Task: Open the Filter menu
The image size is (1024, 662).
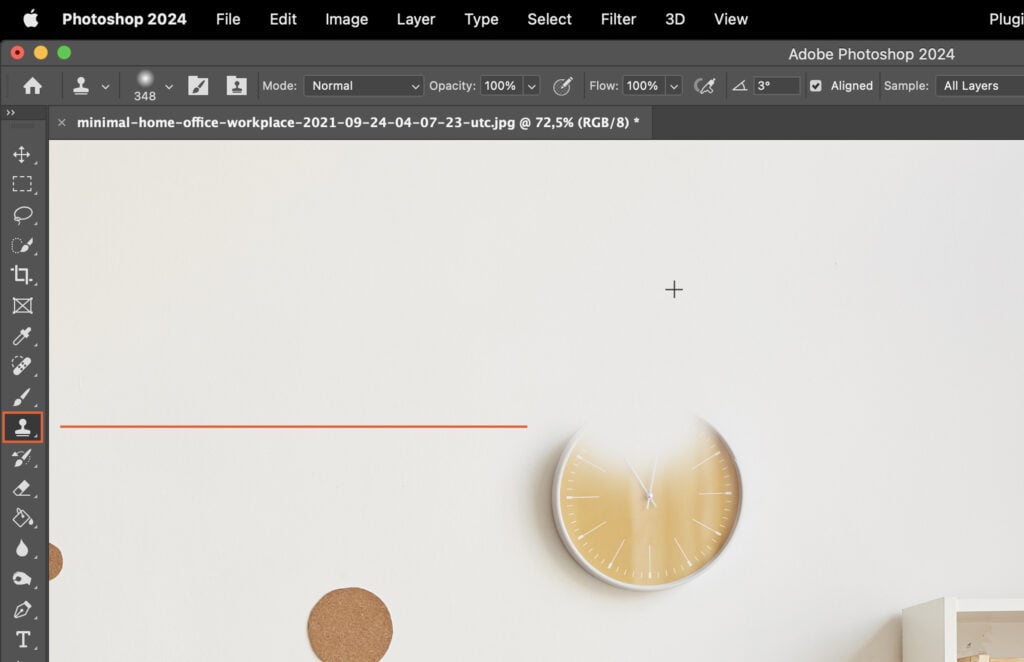Action: click(618, 18)
